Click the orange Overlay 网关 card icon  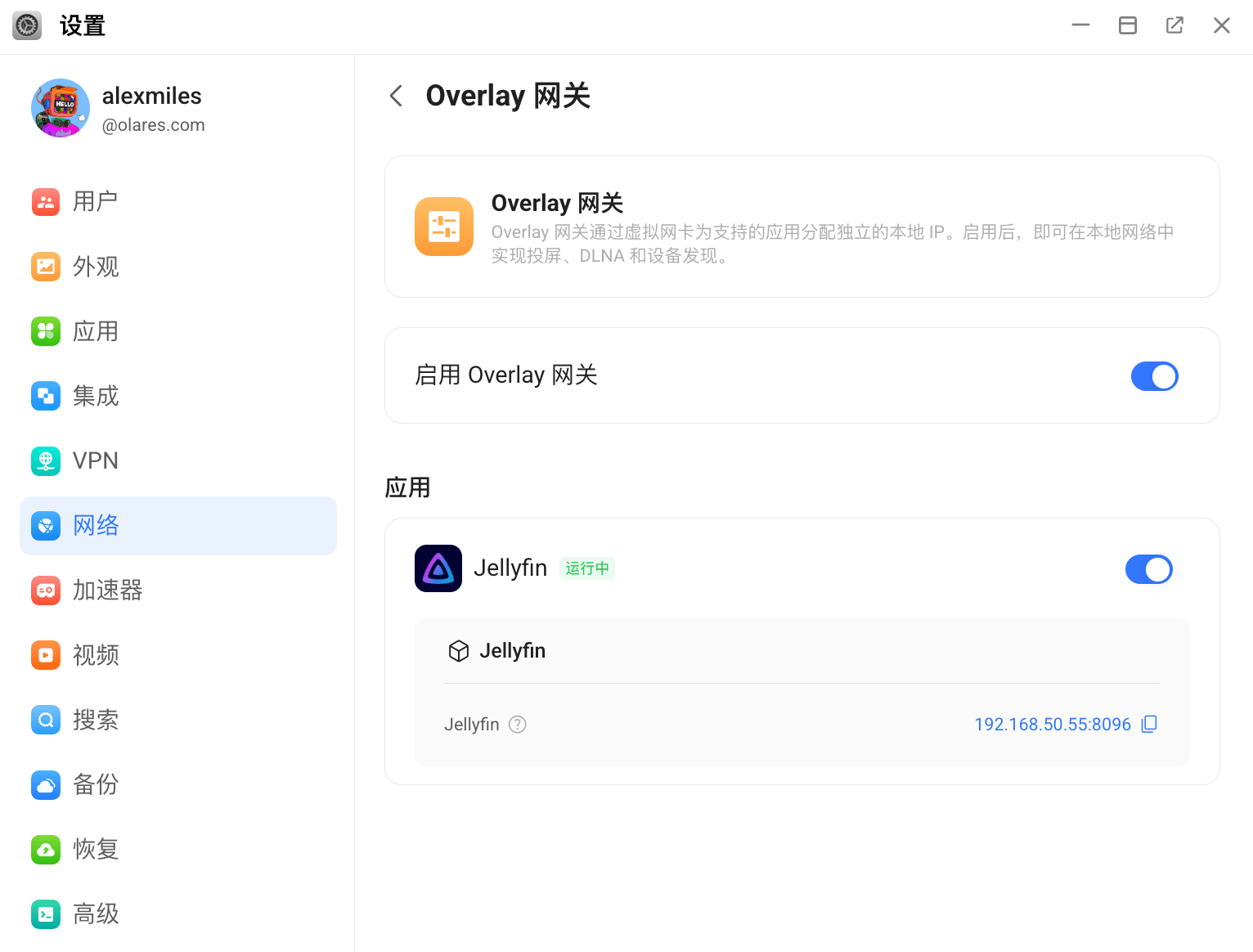click(444, 227)
